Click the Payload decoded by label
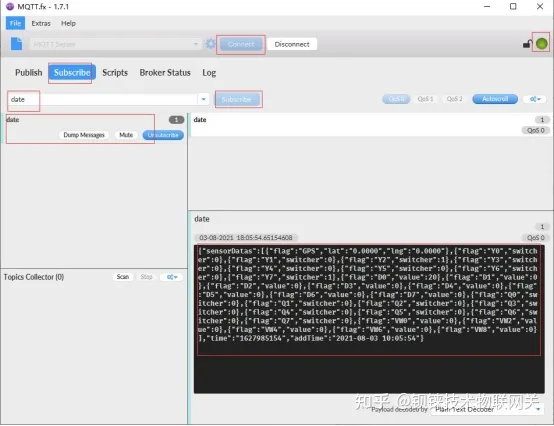This screenshot has width=554, height=426. pyautogui.click(x=399, y=409)
